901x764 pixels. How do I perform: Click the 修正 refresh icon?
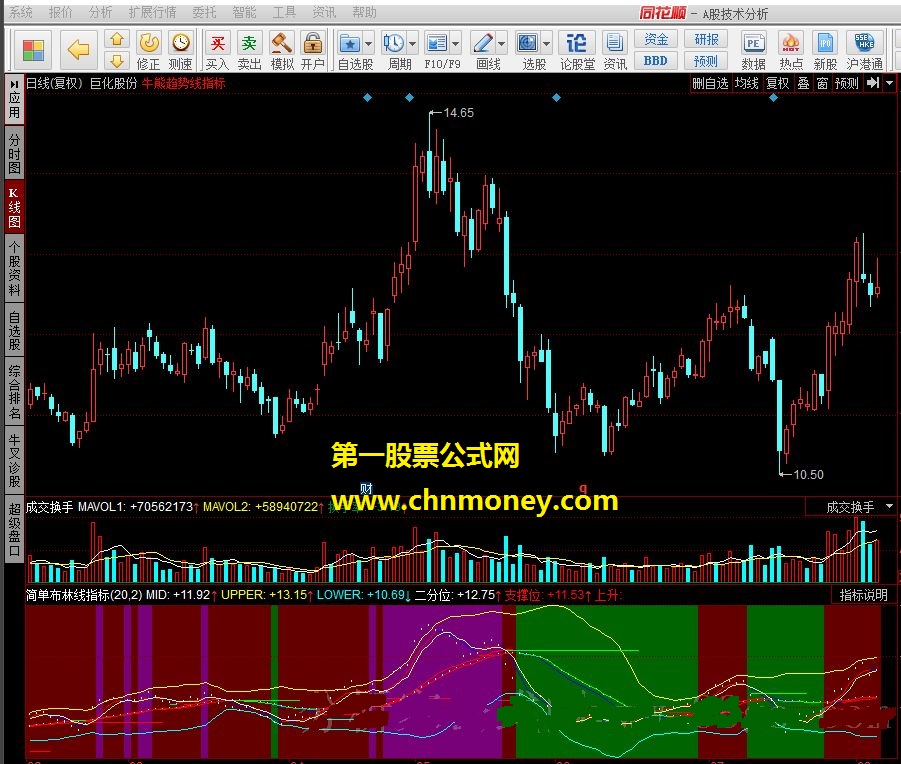pyautogui.click(x=149, y=43)
